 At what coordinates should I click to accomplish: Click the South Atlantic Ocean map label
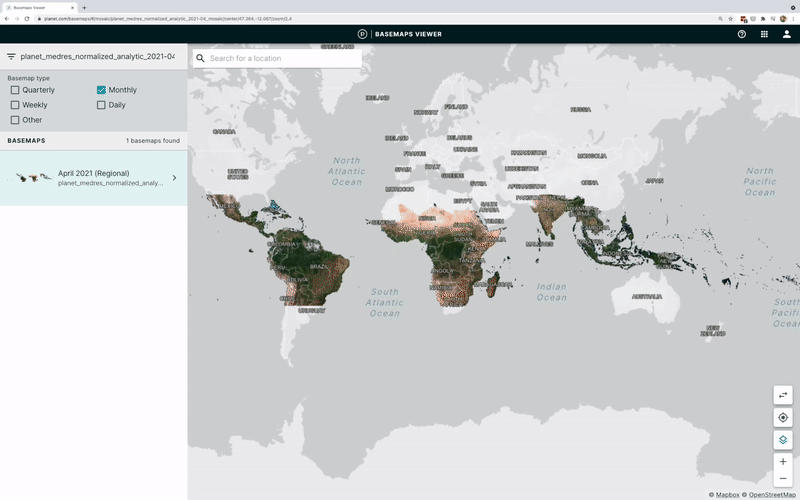[385, 303]
